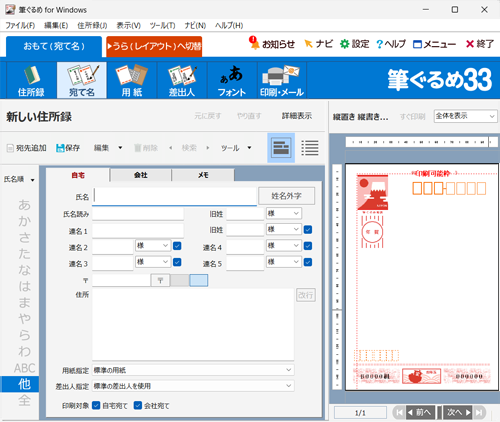The image size is (500, 422).
Task: Open the 住所録 address book icon
Action: [31, 76]
